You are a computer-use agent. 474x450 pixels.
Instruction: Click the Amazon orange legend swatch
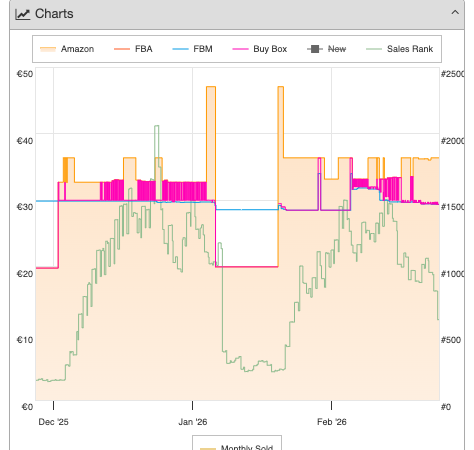tap(48, 49)
